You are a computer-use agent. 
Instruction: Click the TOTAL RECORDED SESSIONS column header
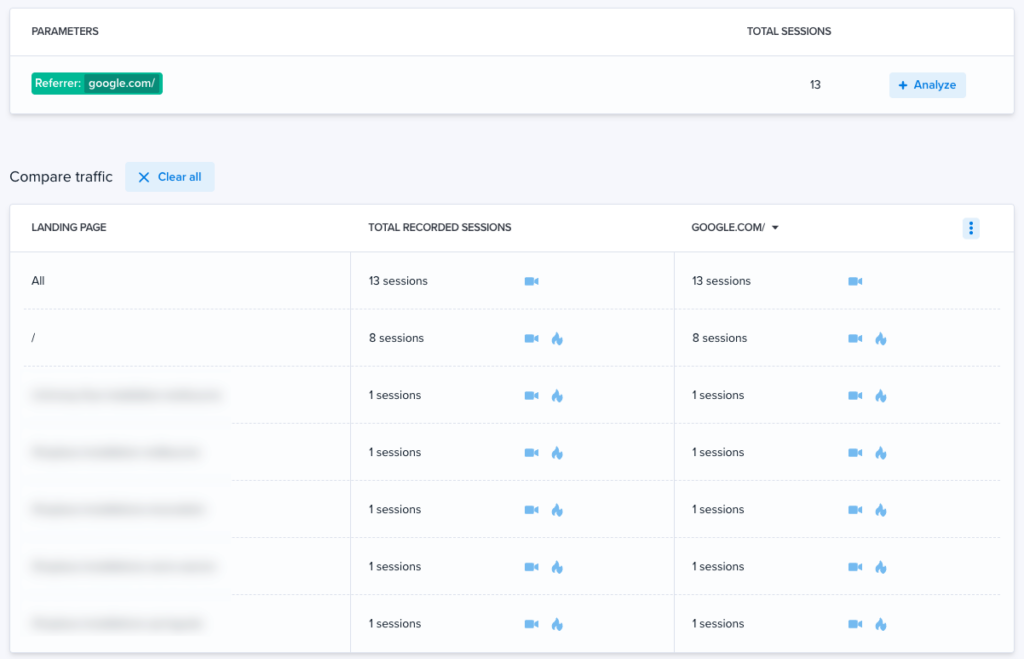(x=440, y=227)
